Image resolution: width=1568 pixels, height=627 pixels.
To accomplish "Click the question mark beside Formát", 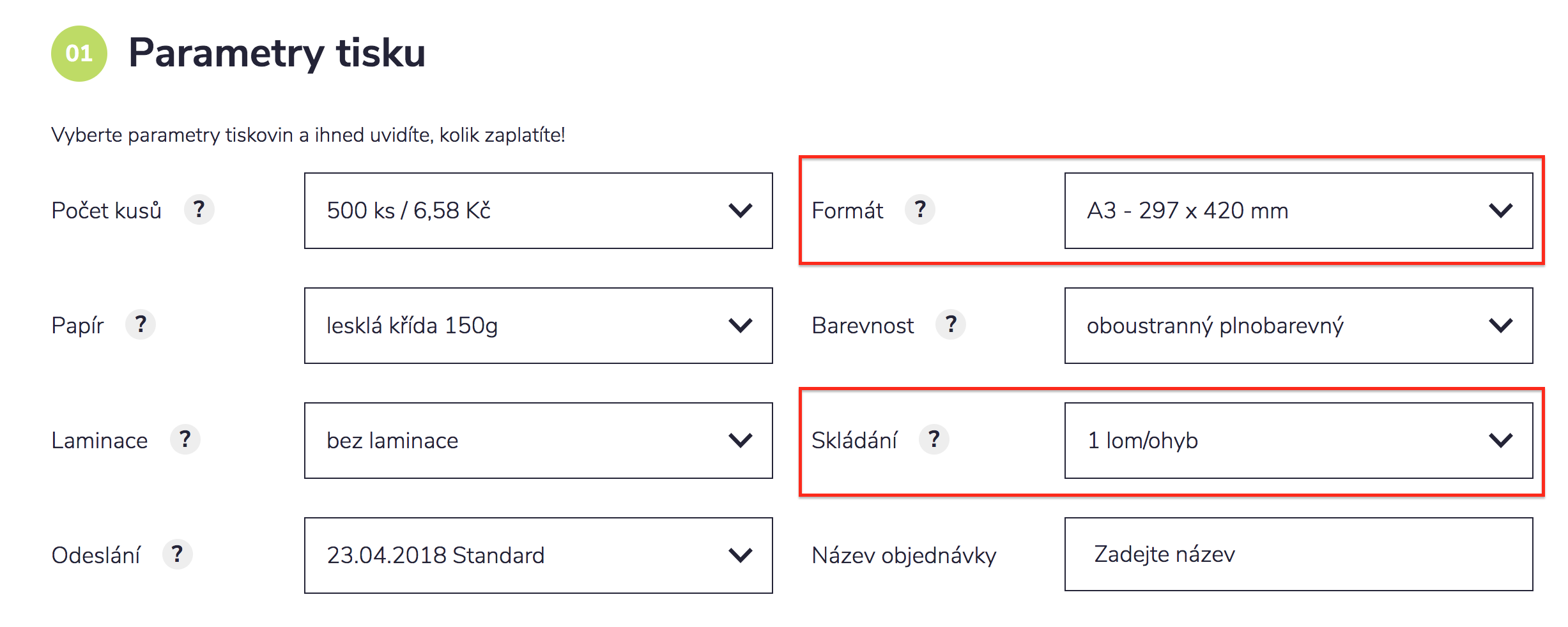I will pyautogui.click(x=919, y=210).
